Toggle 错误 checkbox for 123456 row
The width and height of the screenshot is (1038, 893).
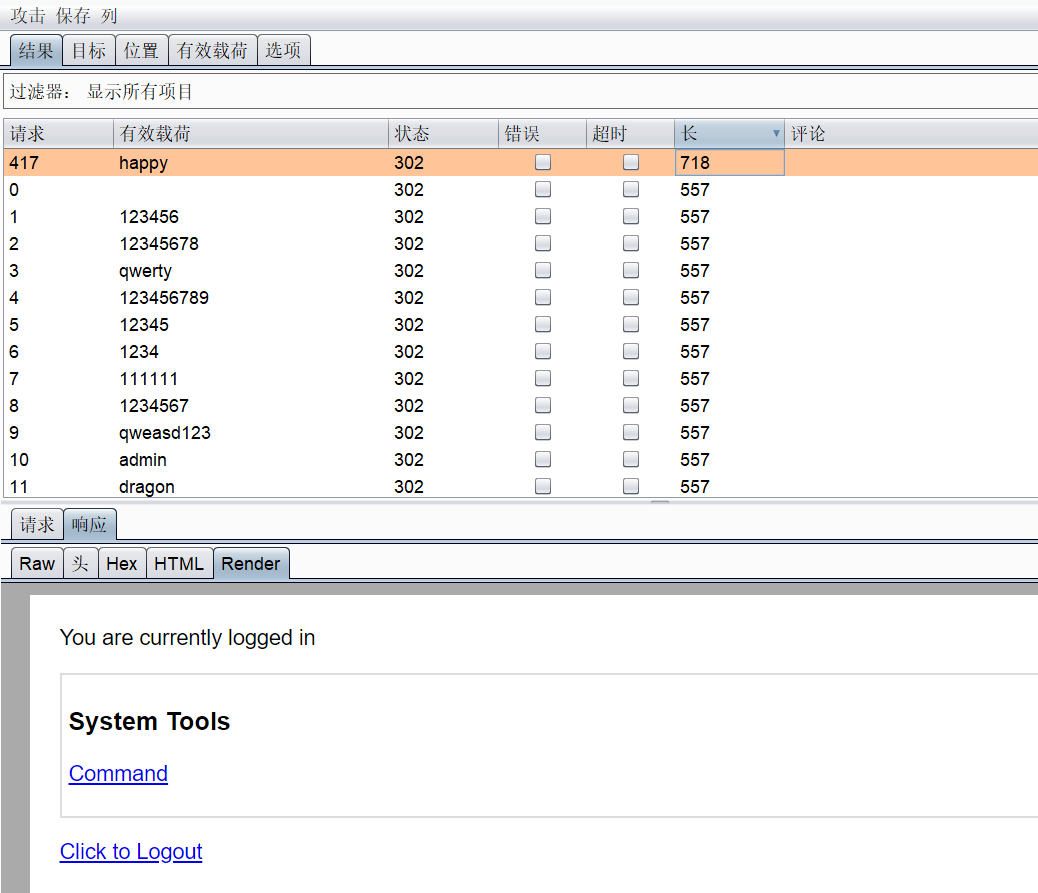coord(543,216)
